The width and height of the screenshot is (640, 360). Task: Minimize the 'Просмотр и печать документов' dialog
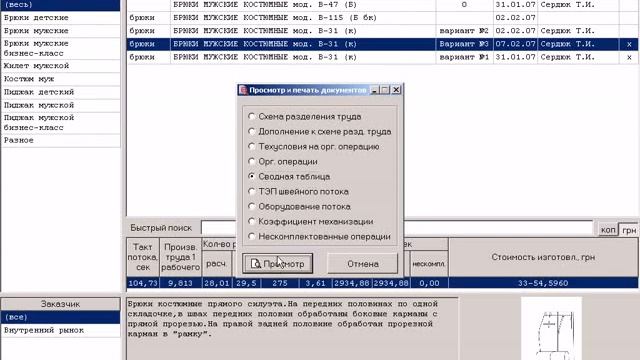tap(375, 90)
